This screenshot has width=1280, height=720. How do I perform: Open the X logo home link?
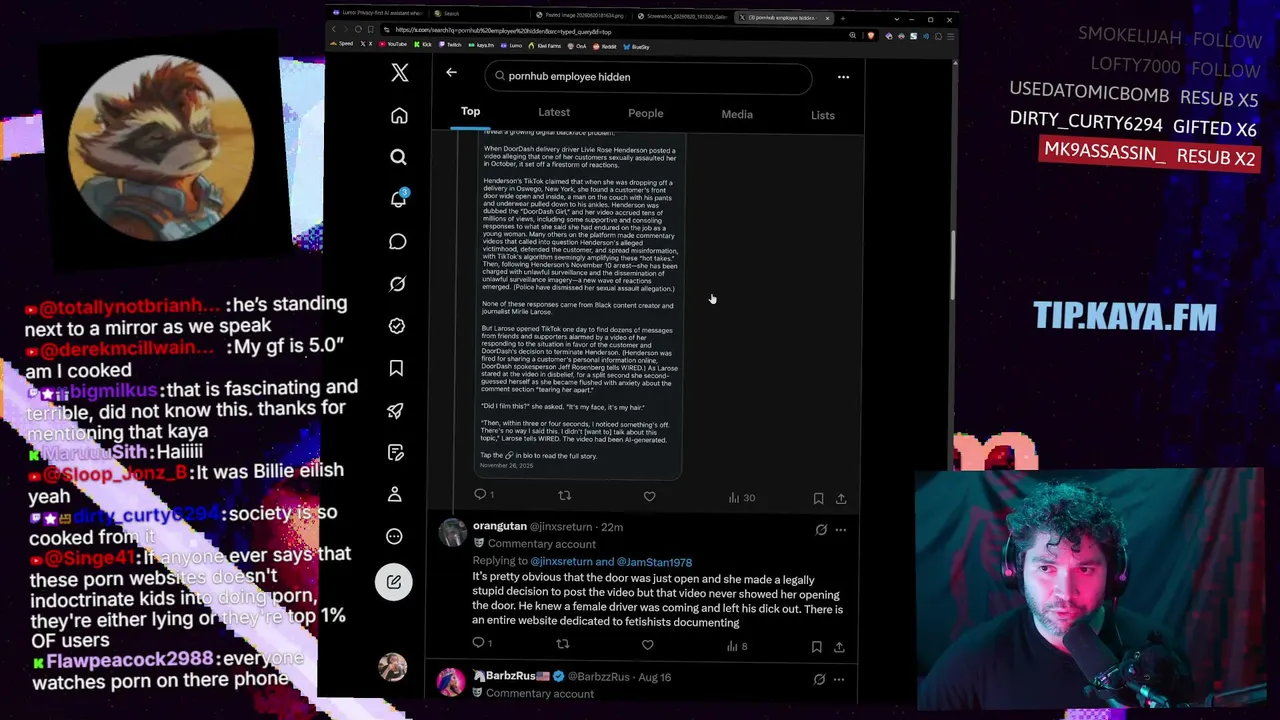coord(399,73)
